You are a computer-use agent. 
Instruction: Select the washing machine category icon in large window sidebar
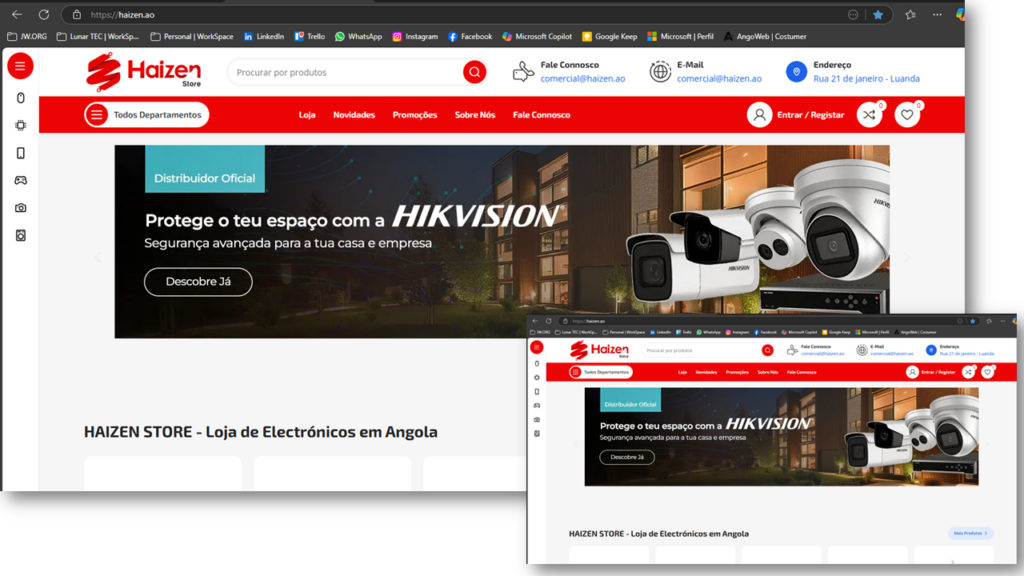[21, 235]
